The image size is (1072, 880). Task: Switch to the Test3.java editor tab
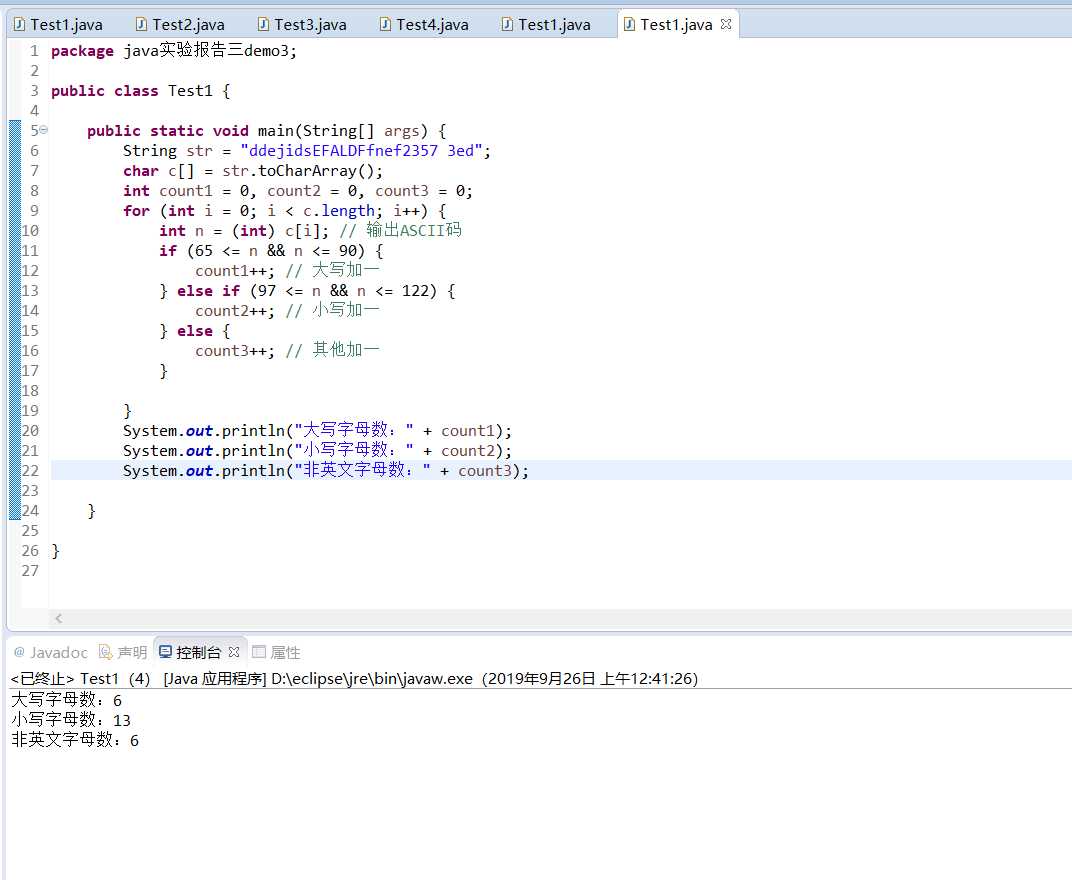302,25
